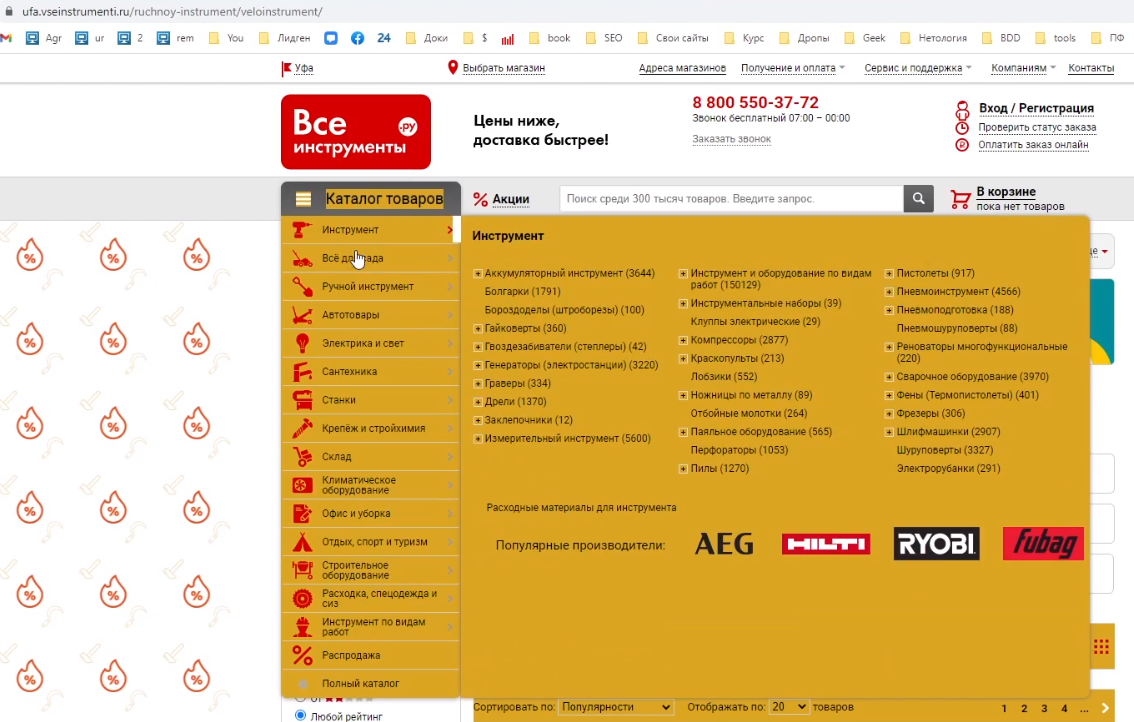The width and height of the screenshot is (1134, 722).
Task: Click the red flag icon next to Уфа
Action: tap(286, 68)
